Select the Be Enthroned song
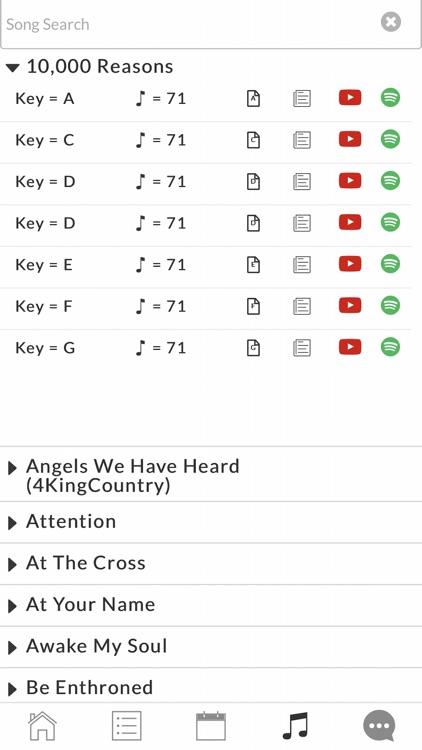422x750 pixels. click(x=211, y=687)
